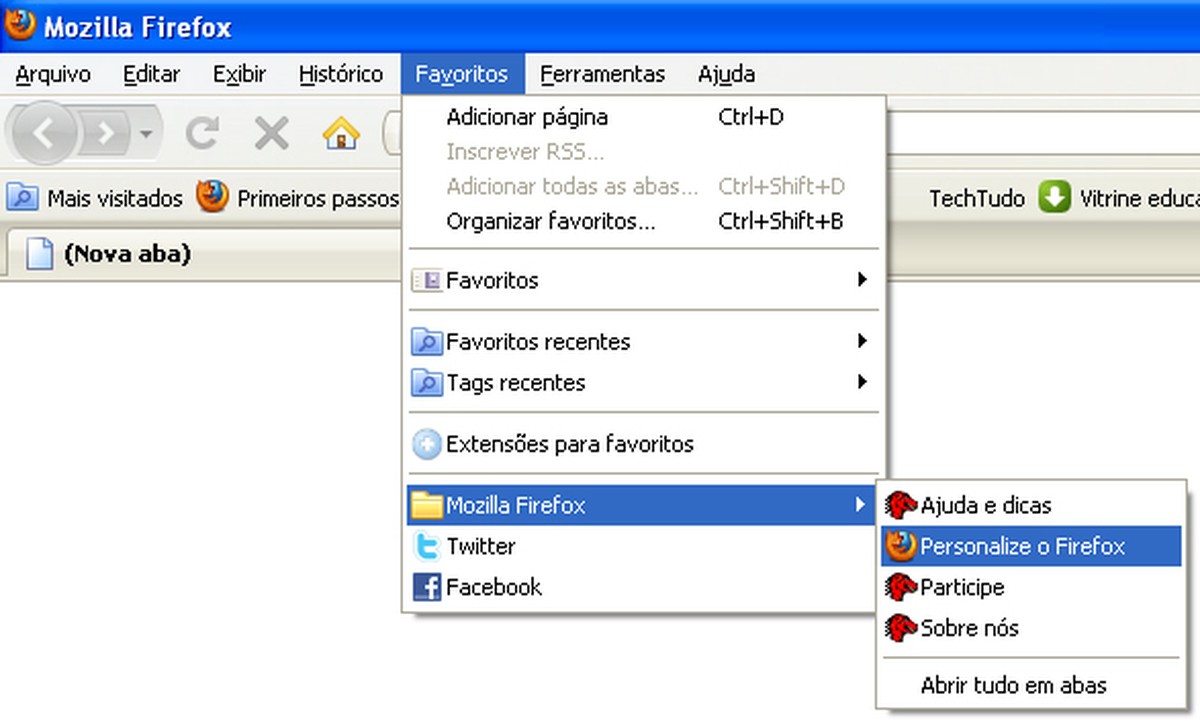Click the Stop loading X icon
Image resolution: width=1200 pixels, height=722 pixels.
click(271, 132)
